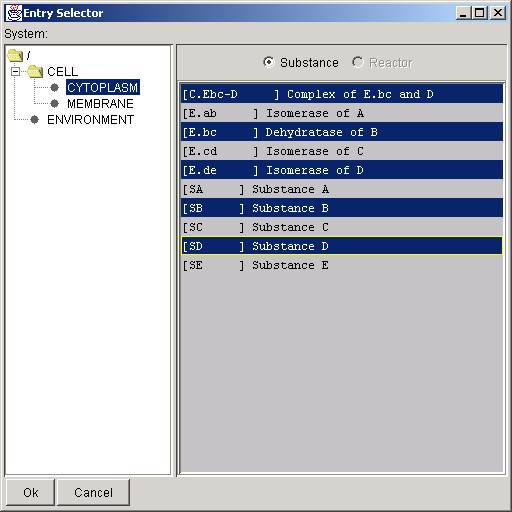512x512 pixels.
Task: Select the SA Substance A entry
Action: click(x=342, y=189)
